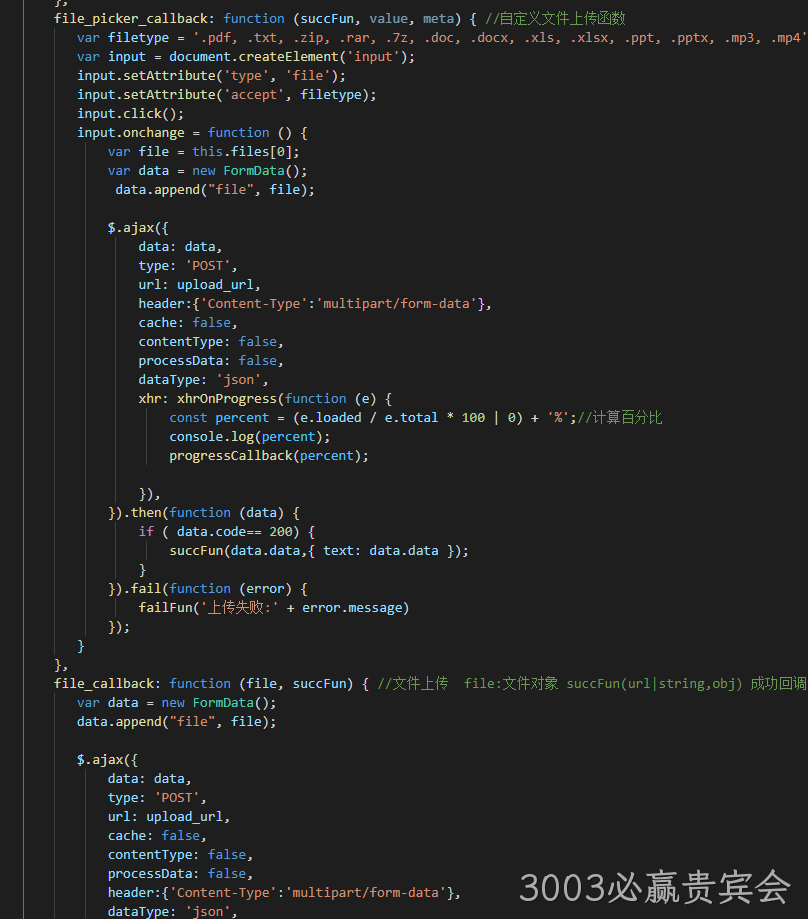The image size is (808, 919).
Task: Click "error.message" in the failFun call
Action: tap(352, 608)
